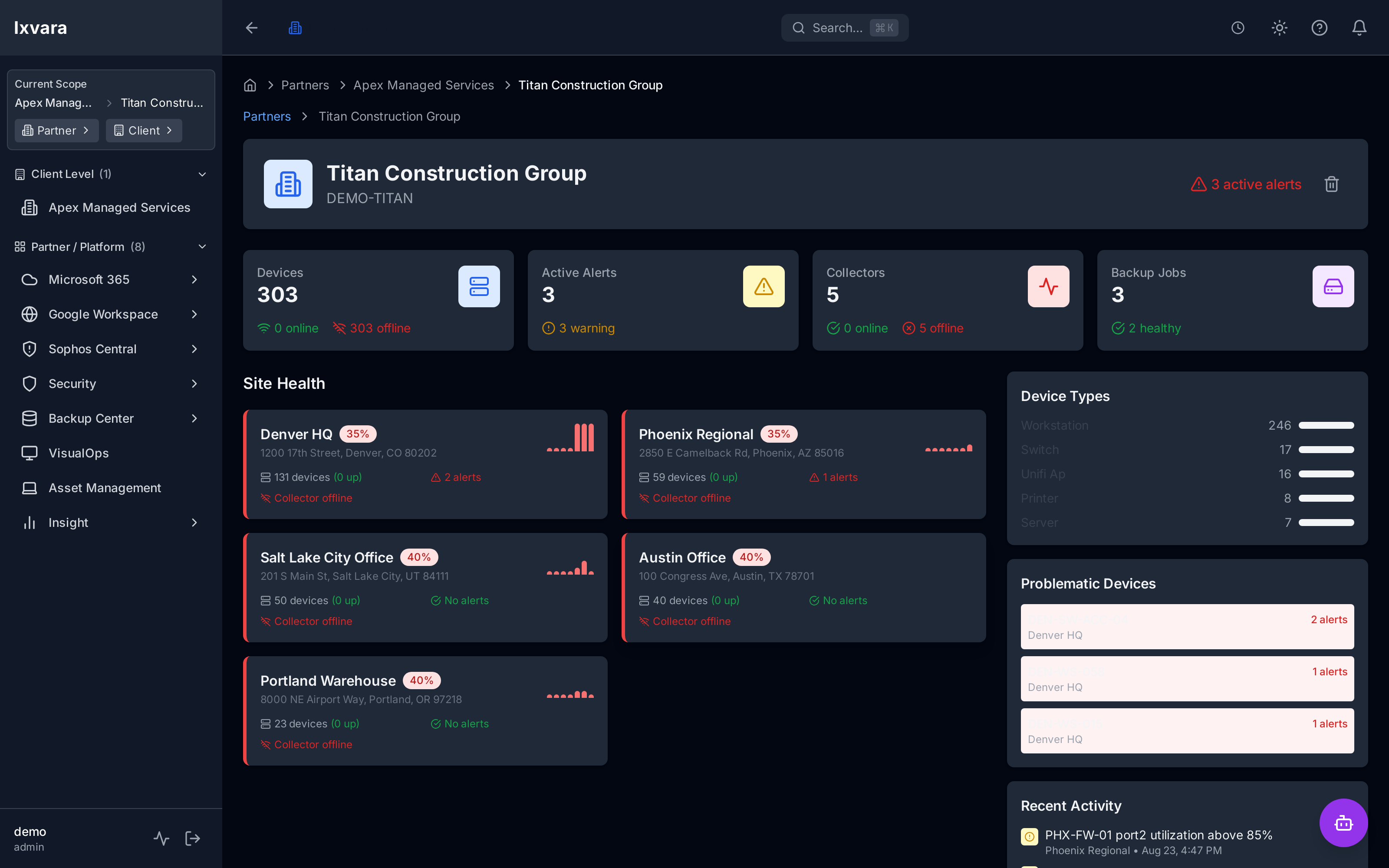Click the blue Partners breadcrumb link
1389x868 pixels.
click(x=267, y=117)
